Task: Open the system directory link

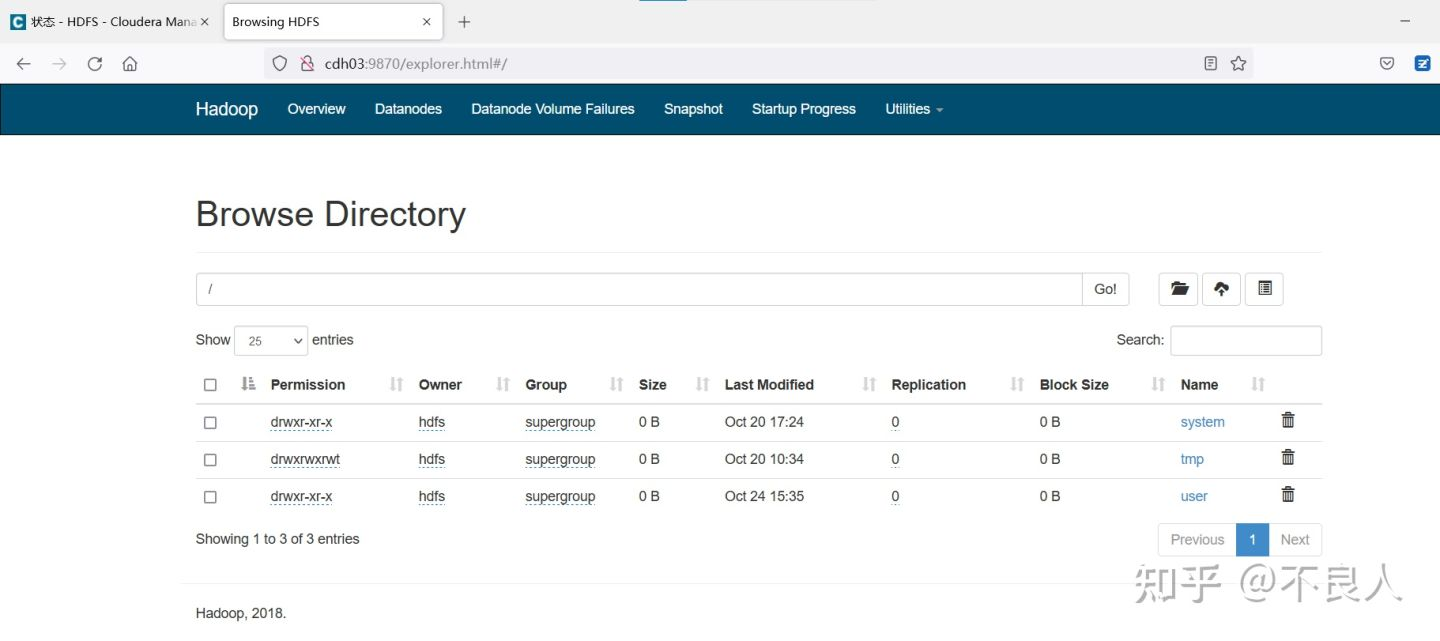Action: click(x=1202, y=422)
